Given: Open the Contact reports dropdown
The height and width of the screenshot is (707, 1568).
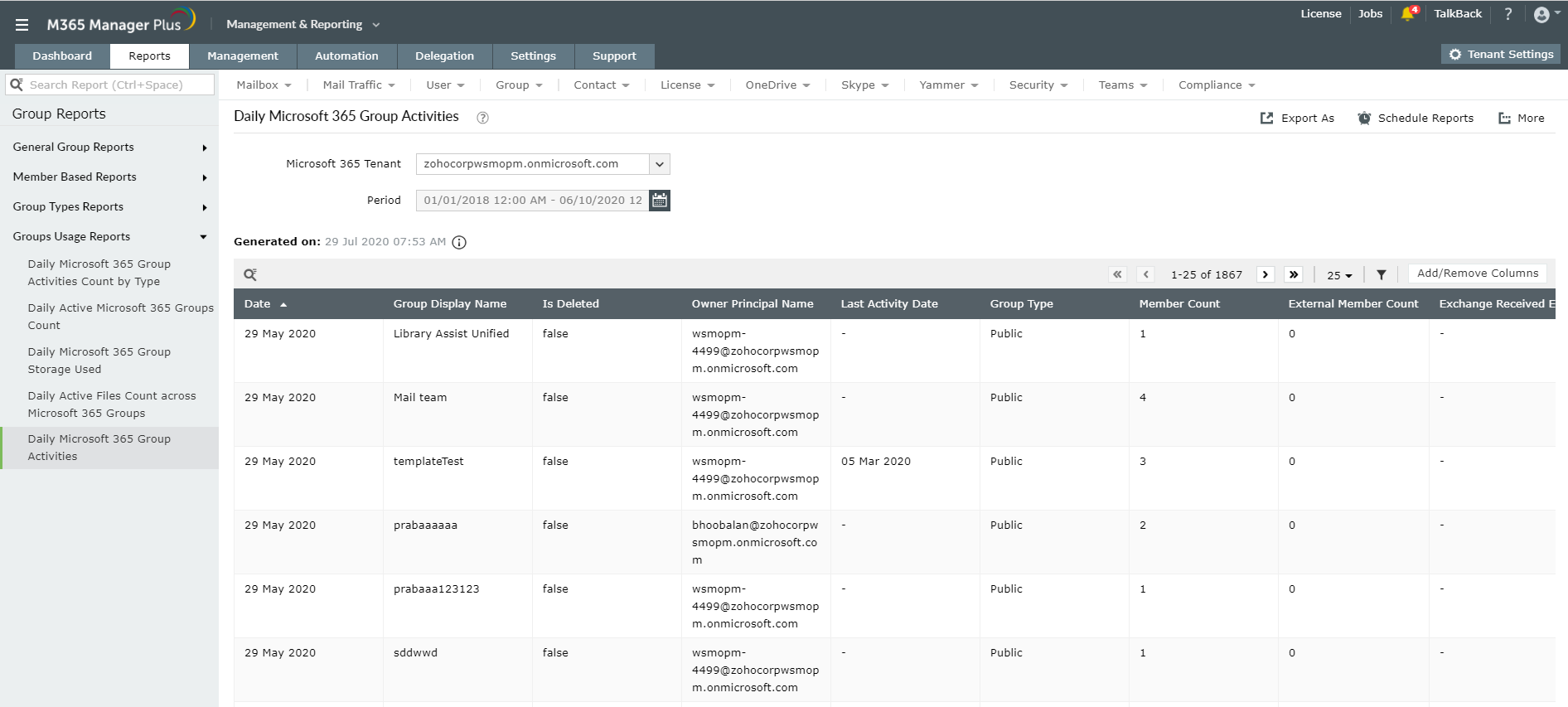Looking at the screenshot, I should (602, 85).
